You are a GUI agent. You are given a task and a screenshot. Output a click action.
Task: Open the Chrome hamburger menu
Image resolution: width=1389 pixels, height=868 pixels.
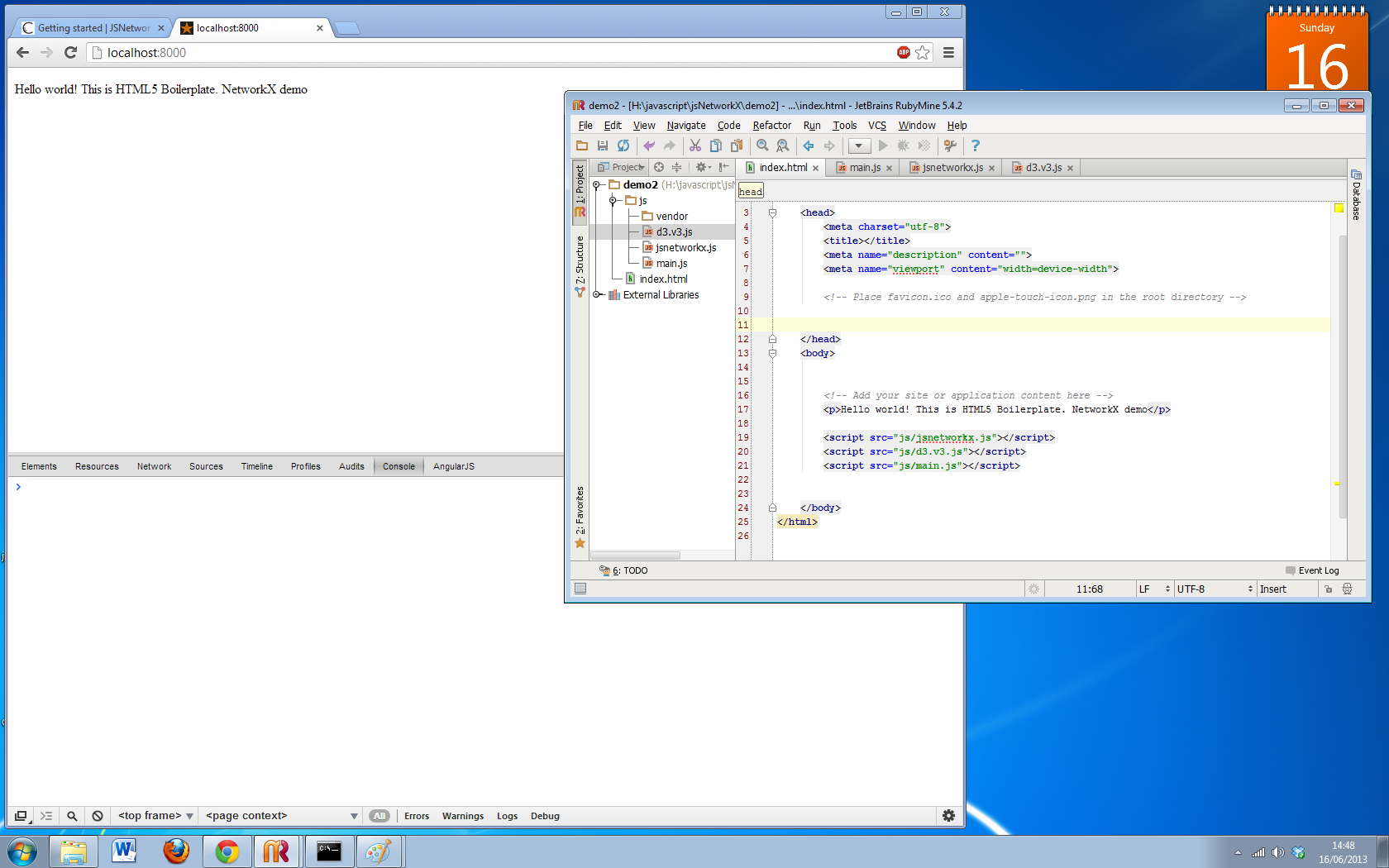(949, 52)
